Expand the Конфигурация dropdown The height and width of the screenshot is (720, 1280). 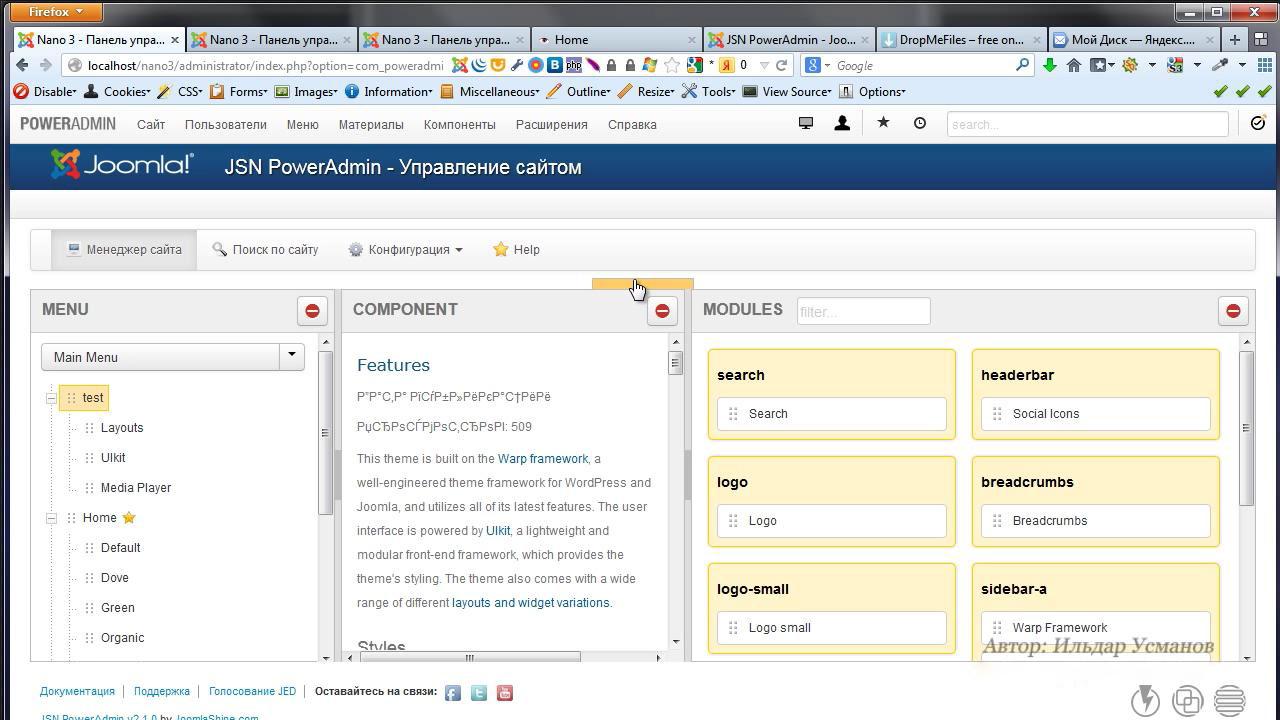[x=405, y=250]
